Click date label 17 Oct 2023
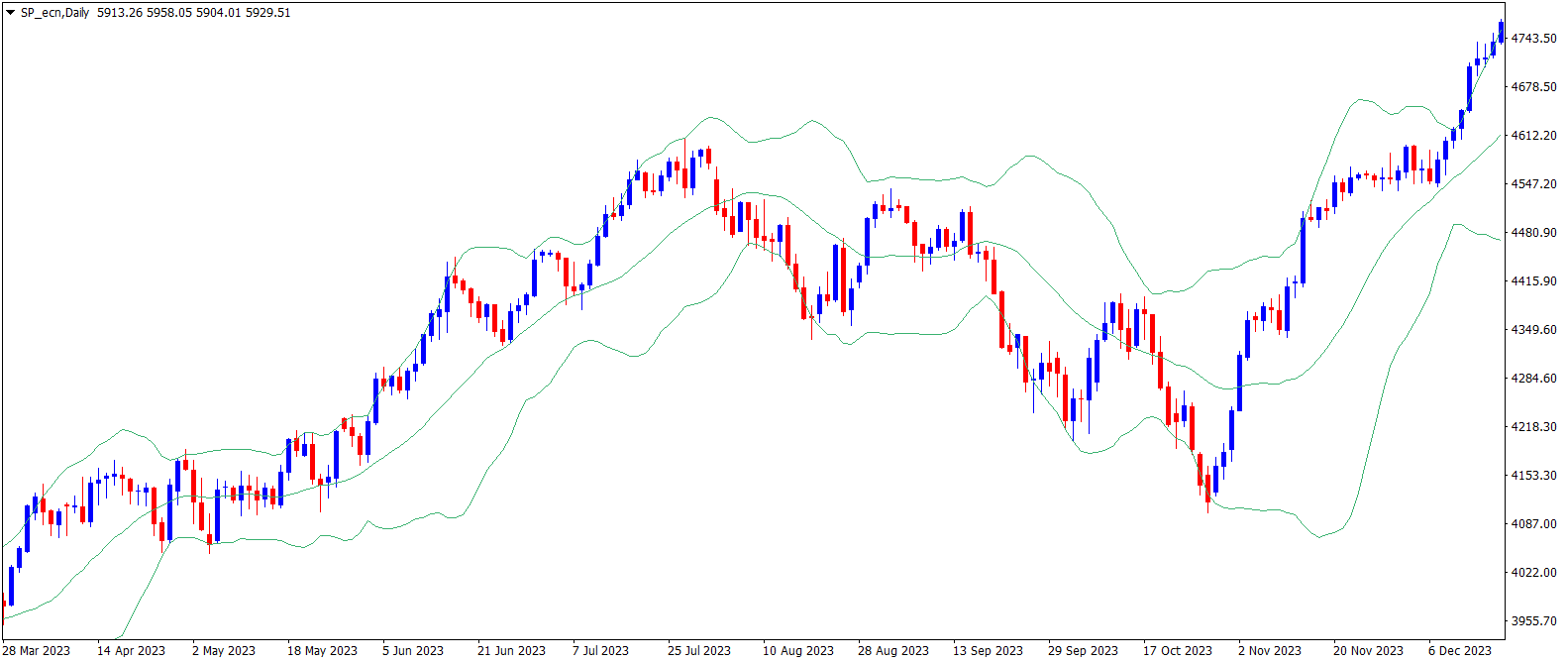Viewport: 1568px width, 663px height. (x=1178, y=651)
